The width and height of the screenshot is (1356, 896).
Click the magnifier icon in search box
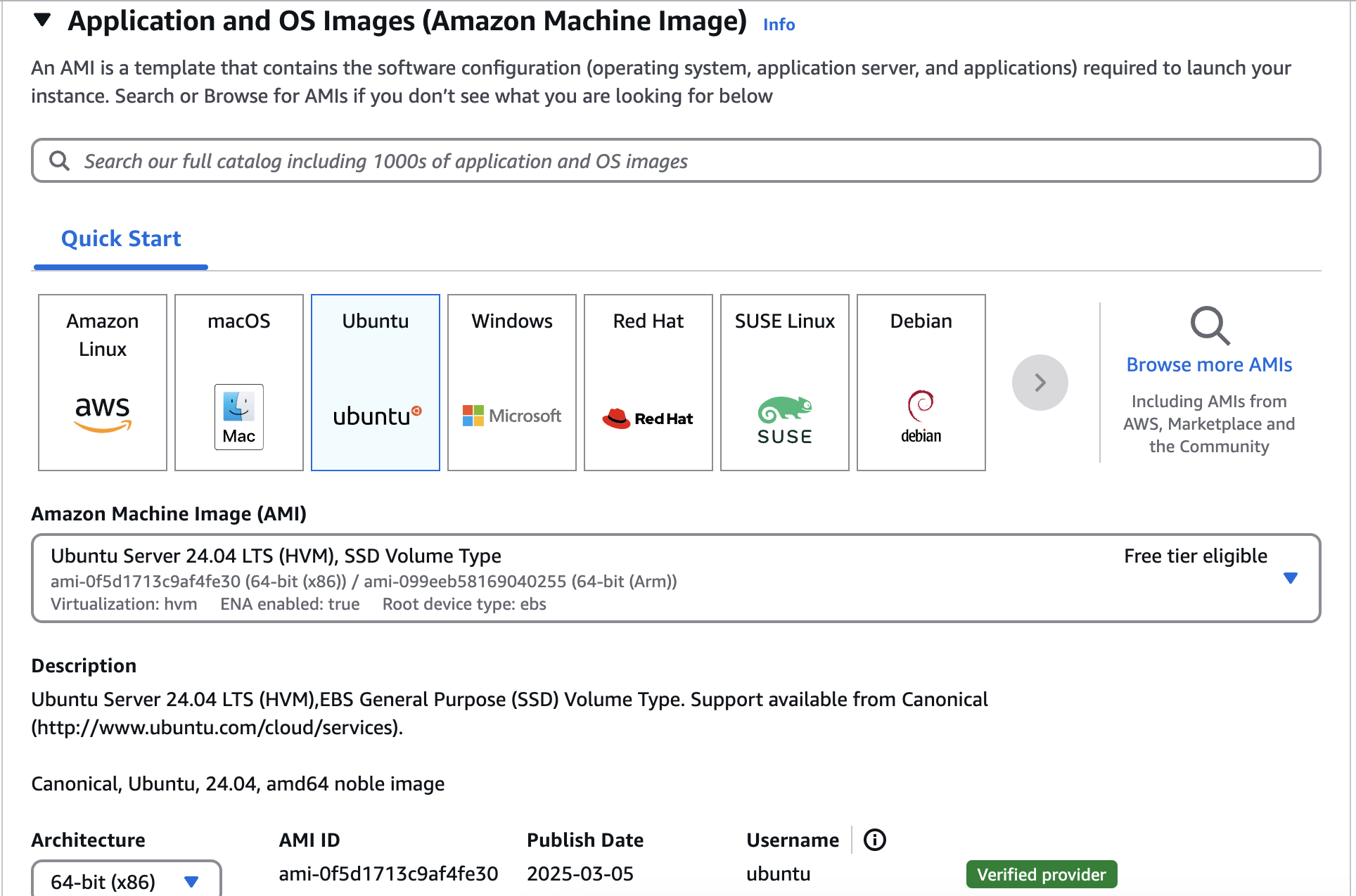60,161
